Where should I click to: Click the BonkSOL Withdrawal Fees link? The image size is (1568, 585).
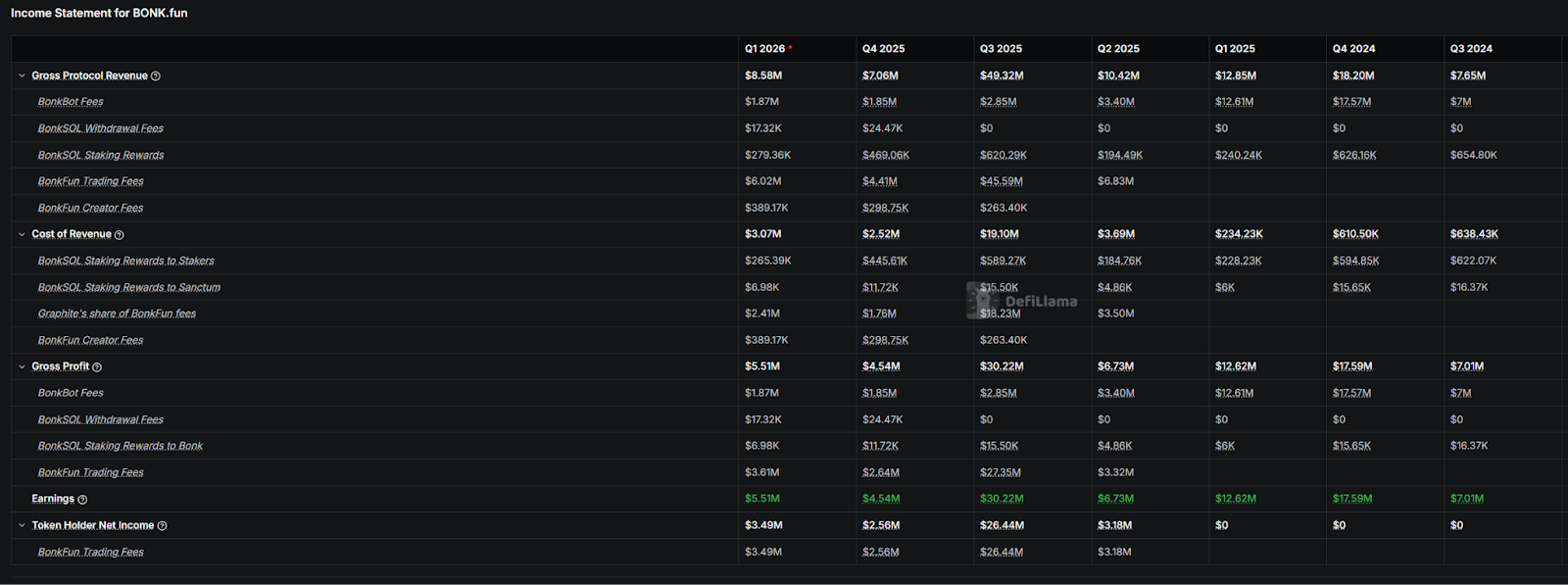100,128
